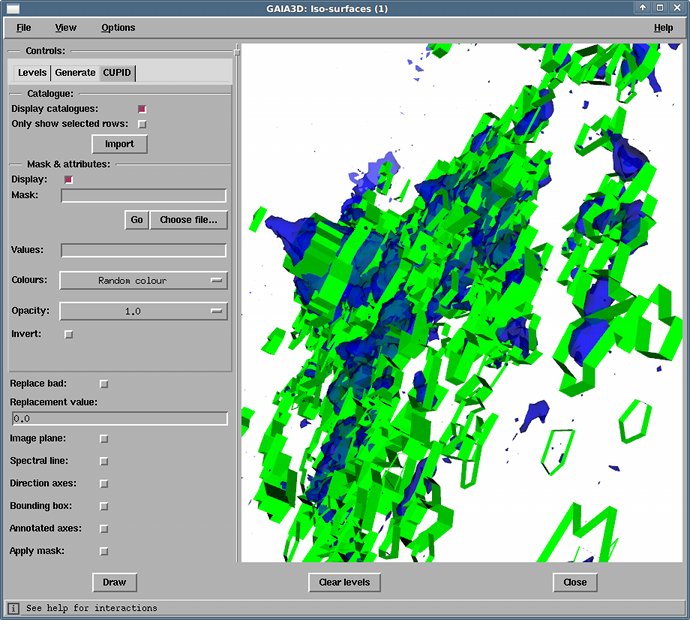Enable the Invert checkbox
Image resolution: width=690 pixels, height=620 pixels.
tap(68, 334)
